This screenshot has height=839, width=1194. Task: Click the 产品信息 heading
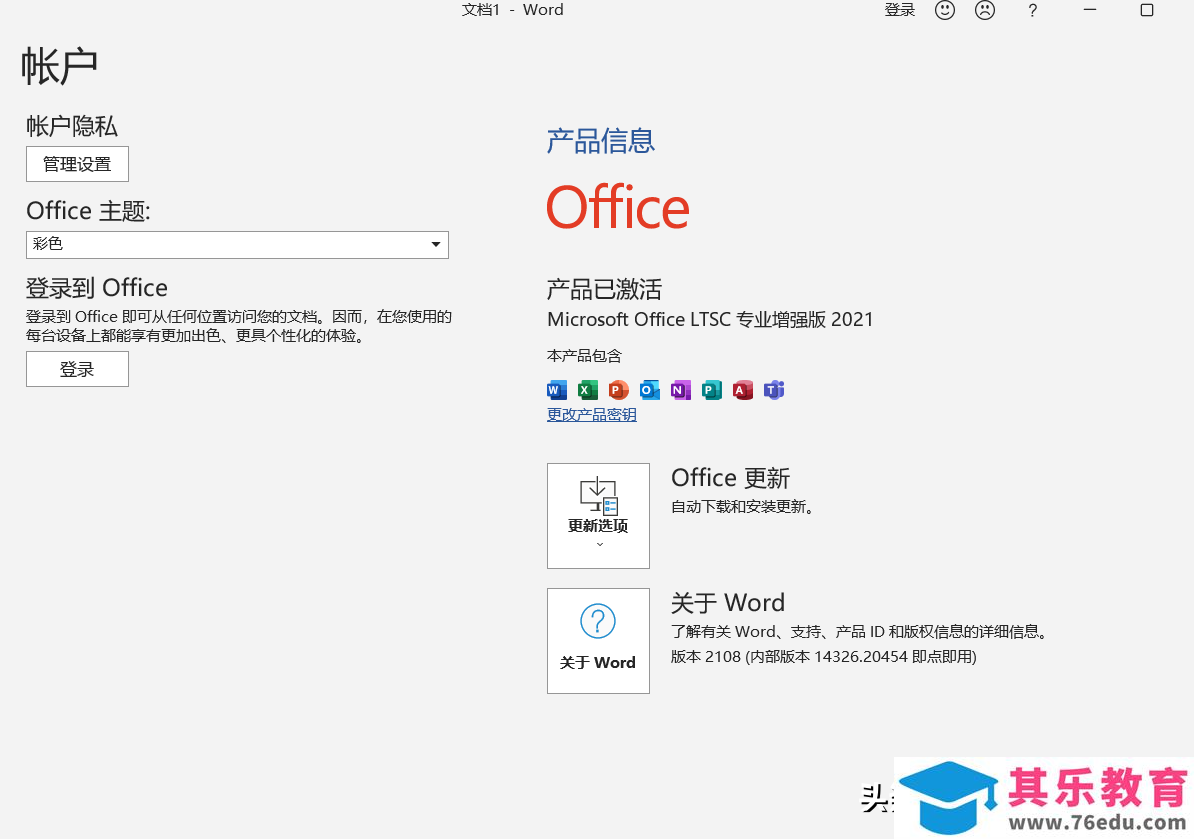601,141
